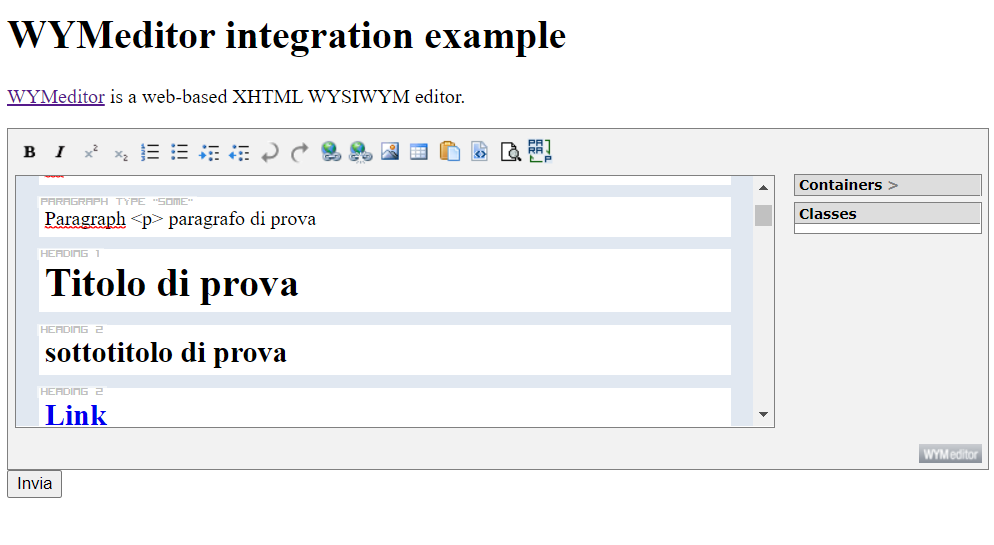
Task: Open the WYMeditor logo link
Action: 950,454
